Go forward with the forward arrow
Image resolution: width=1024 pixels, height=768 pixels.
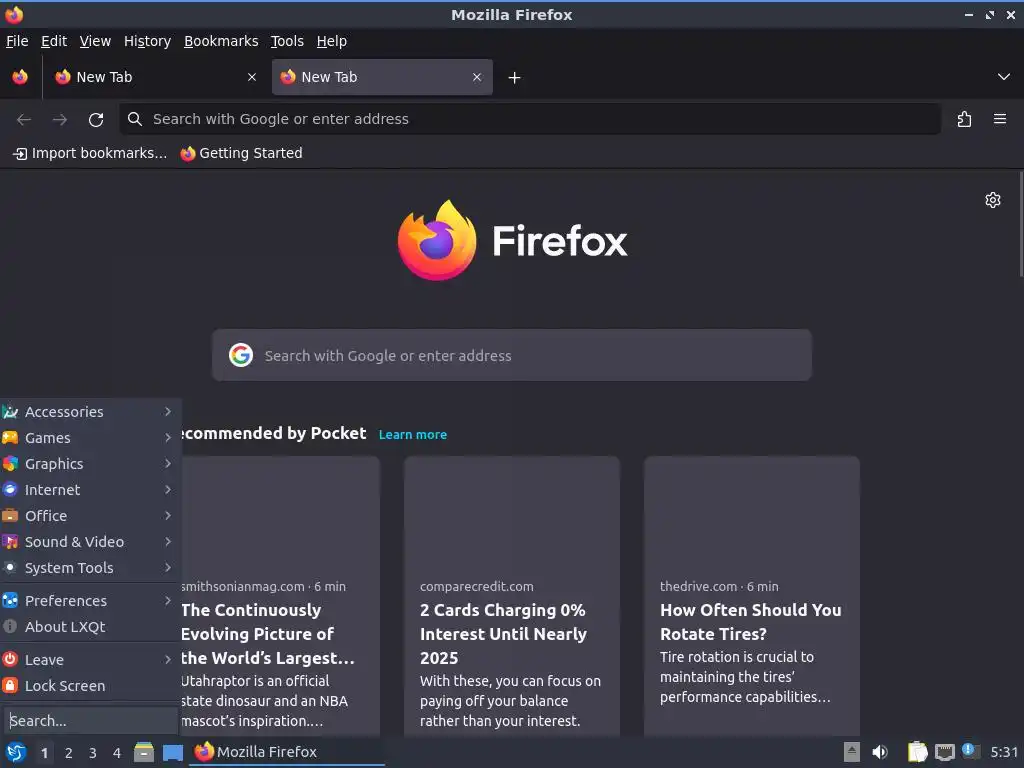59,120
